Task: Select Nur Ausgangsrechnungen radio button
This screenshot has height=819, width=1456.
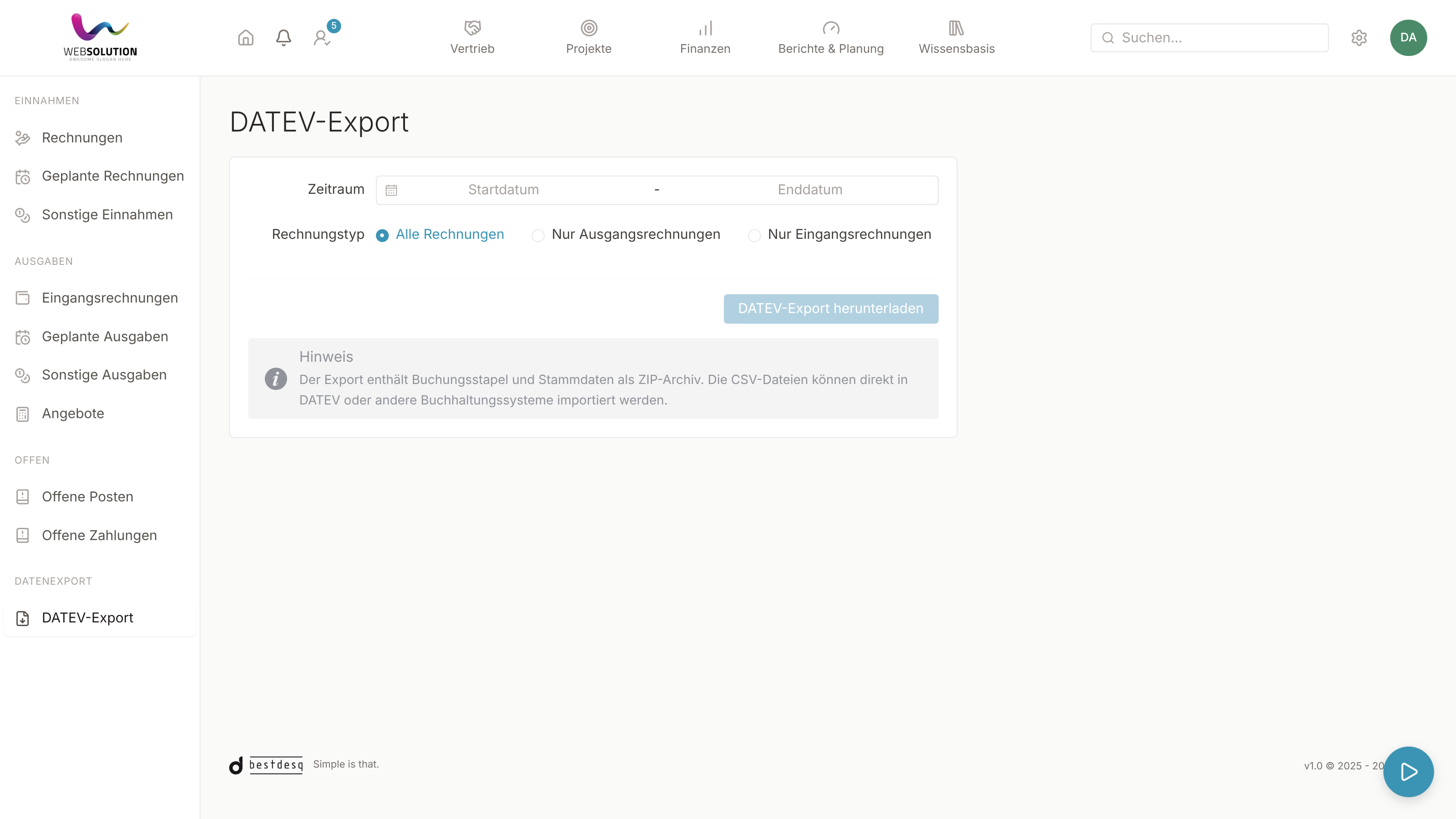Action: tap(537, 235)
